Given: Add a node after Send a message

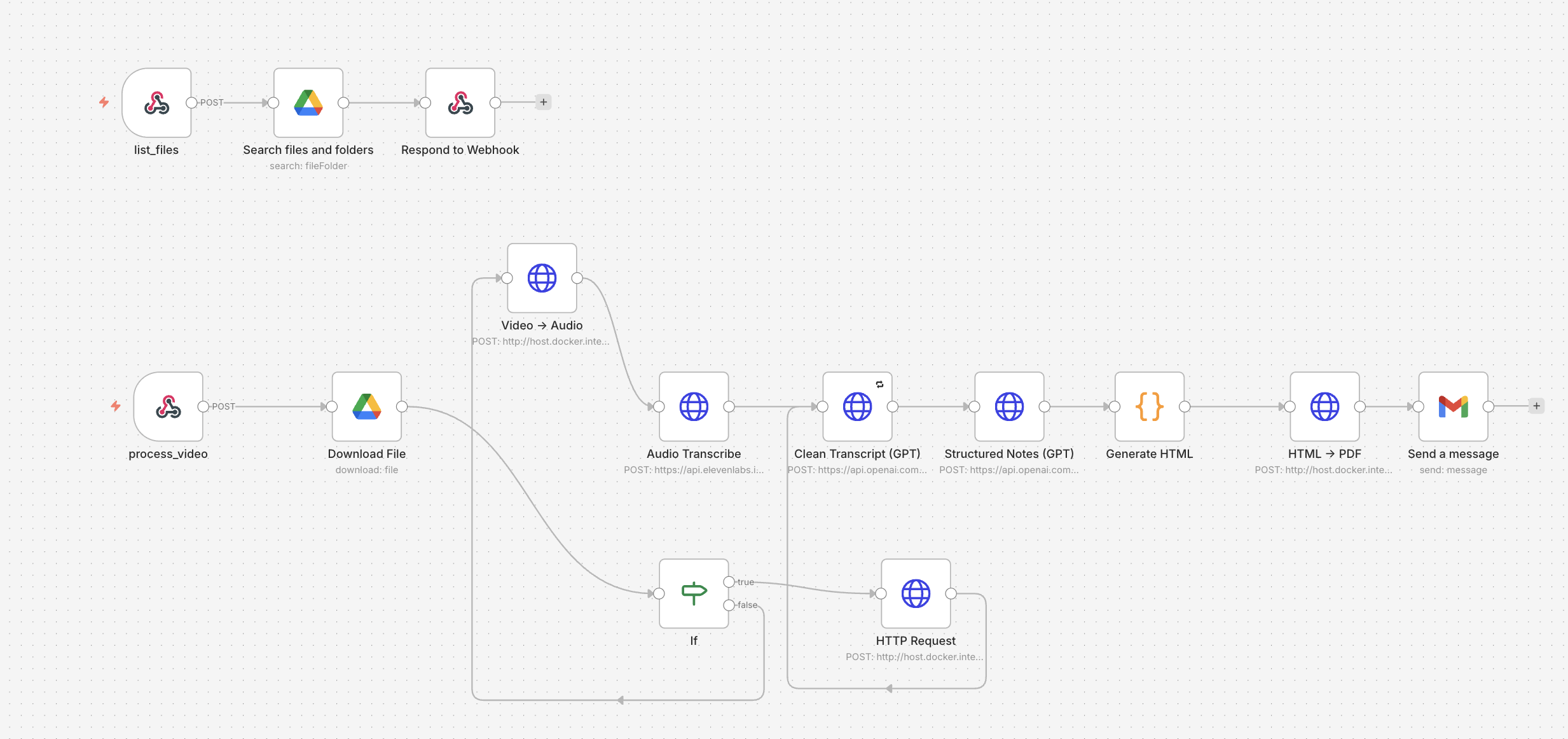Looking at the screenshot, I should pyautogui.click(x=1537, y=406).
